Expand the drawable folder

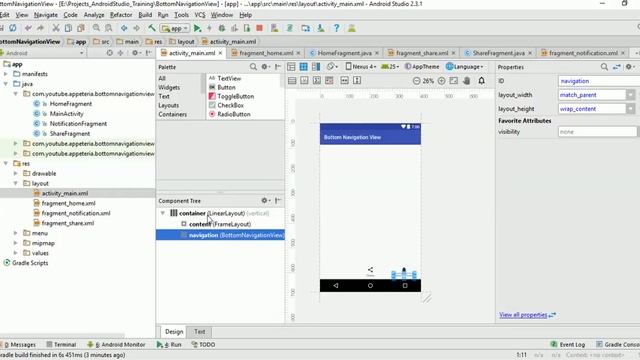click(x=16, y=173)
